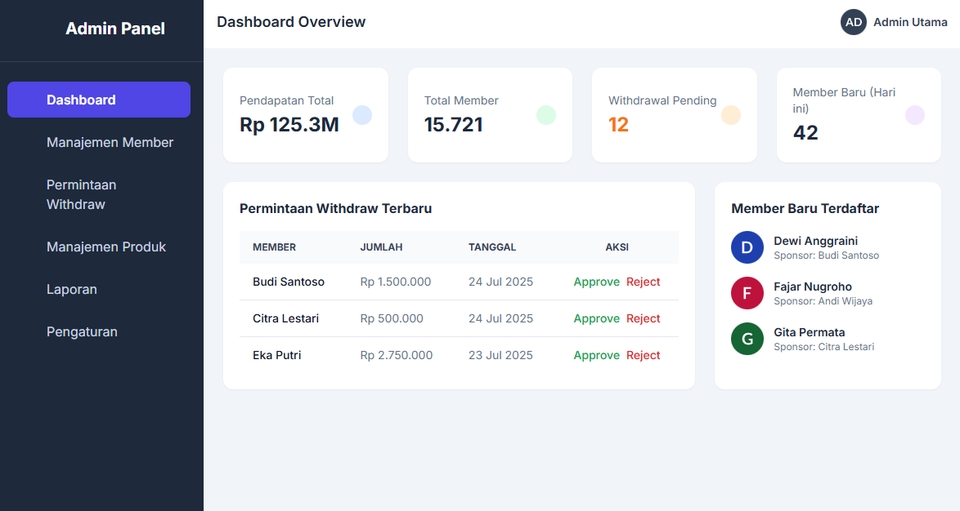Open Manajemen Produk section
Screen dimensions: 960x511
pos(106,247)
